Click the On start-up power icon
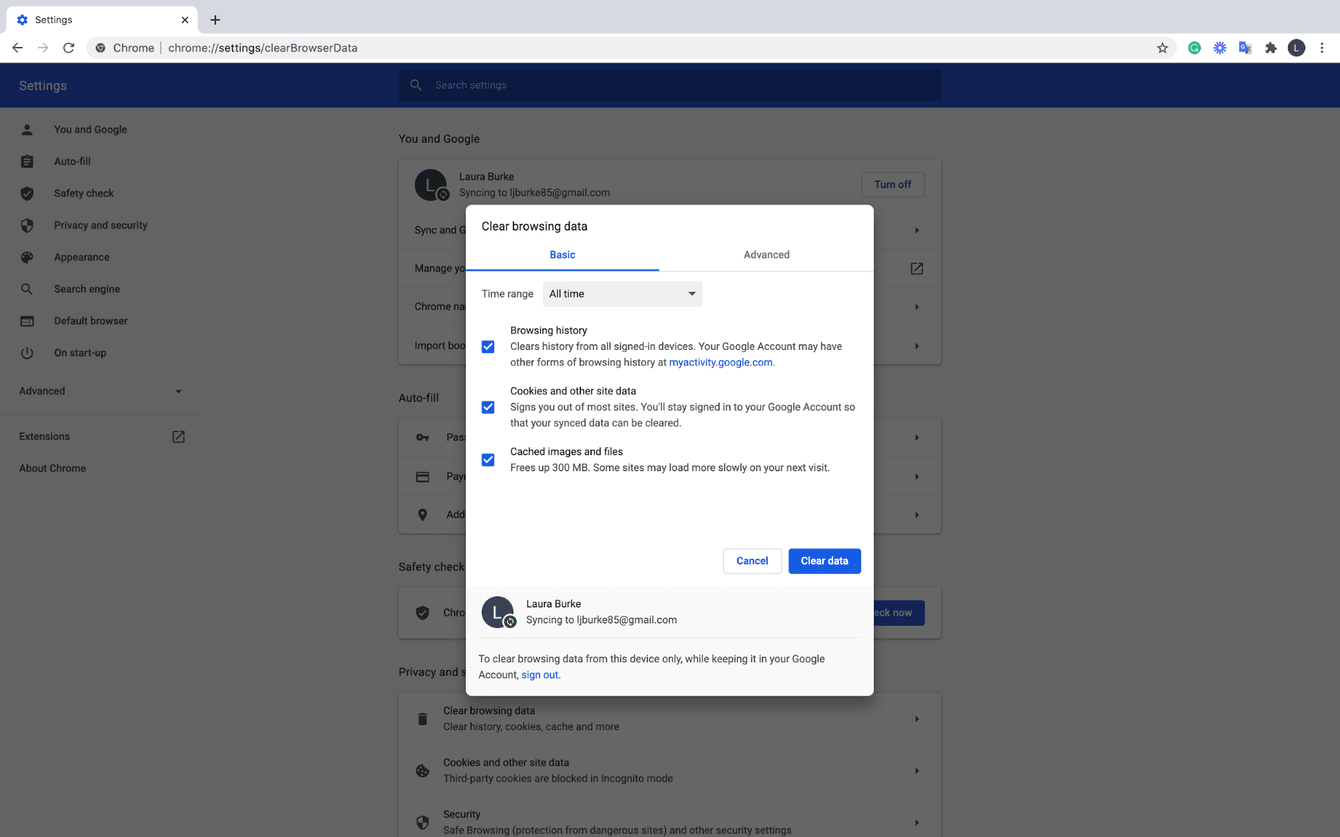 coord(27,352)
